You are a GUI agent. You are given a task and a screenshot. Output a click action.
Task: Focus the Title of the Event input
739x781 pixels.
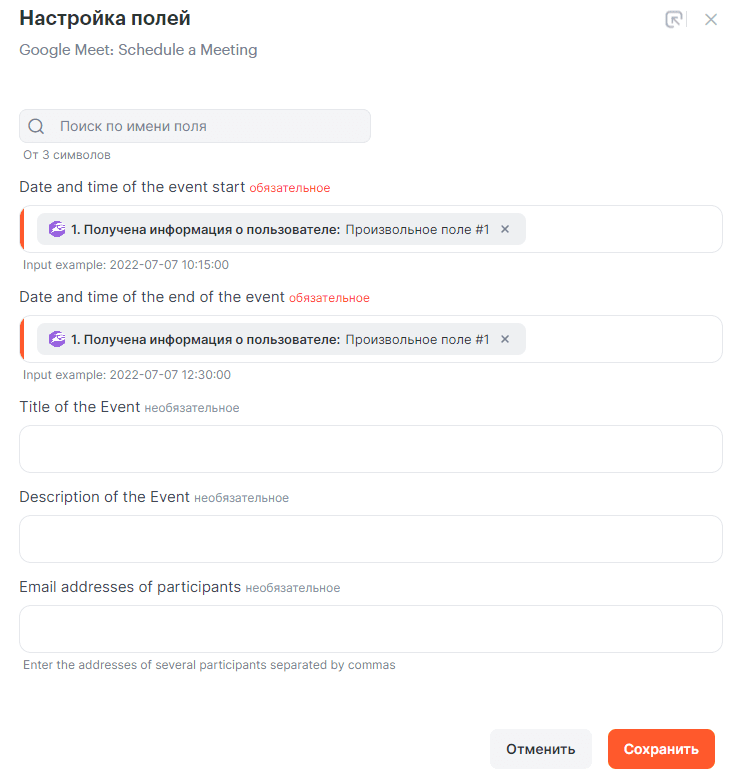(370, 449)
